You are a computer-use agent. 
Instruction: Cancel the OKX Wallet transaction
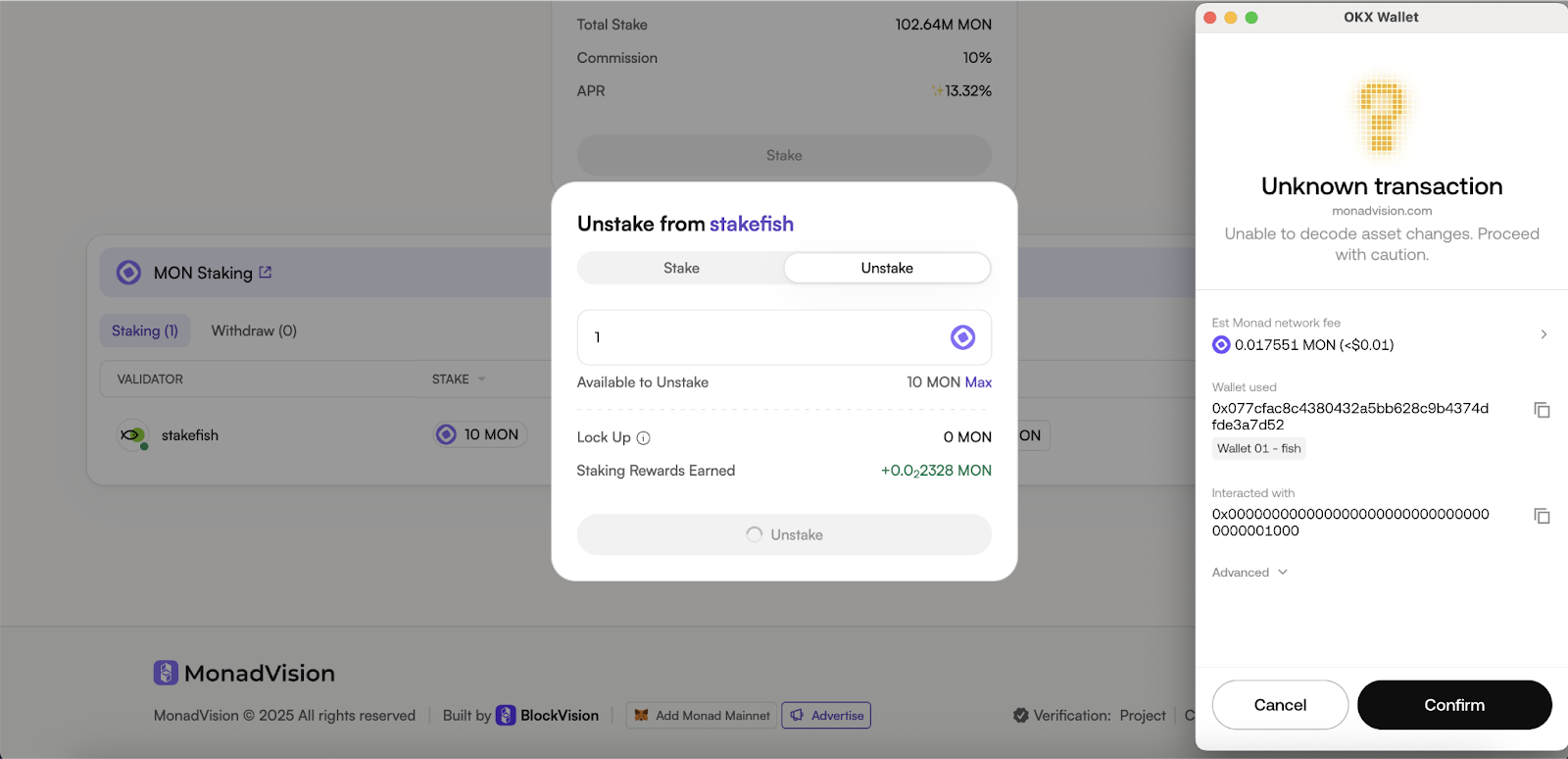1280,705
